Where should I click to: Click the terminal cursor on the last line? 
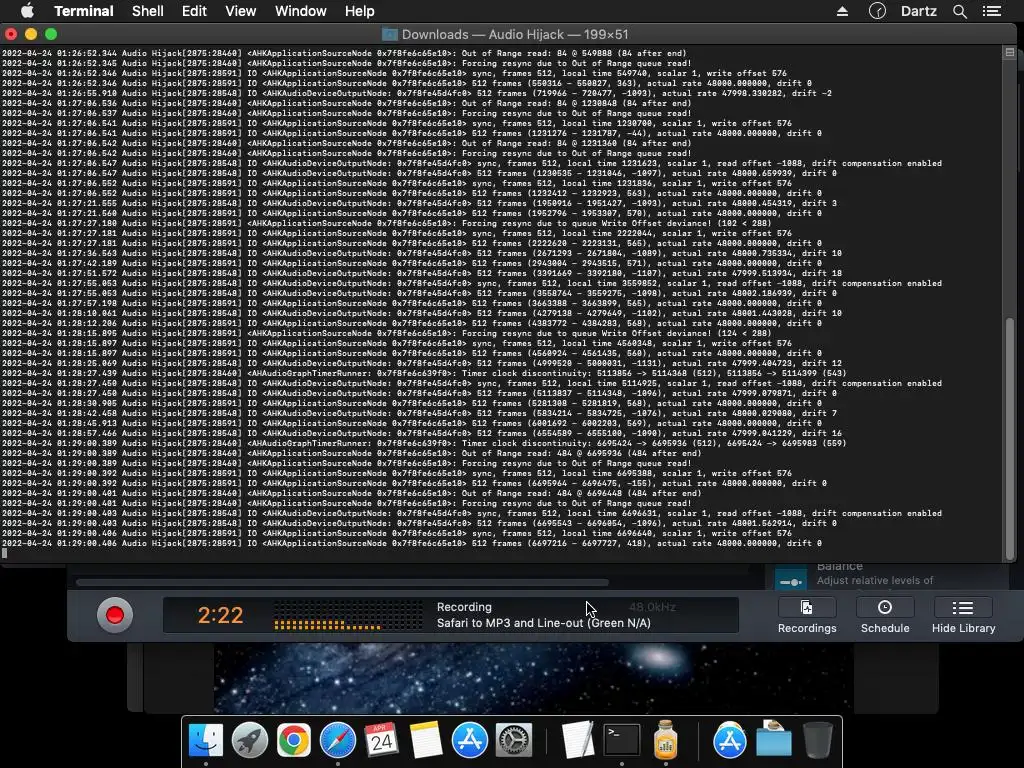coord(5,553)
